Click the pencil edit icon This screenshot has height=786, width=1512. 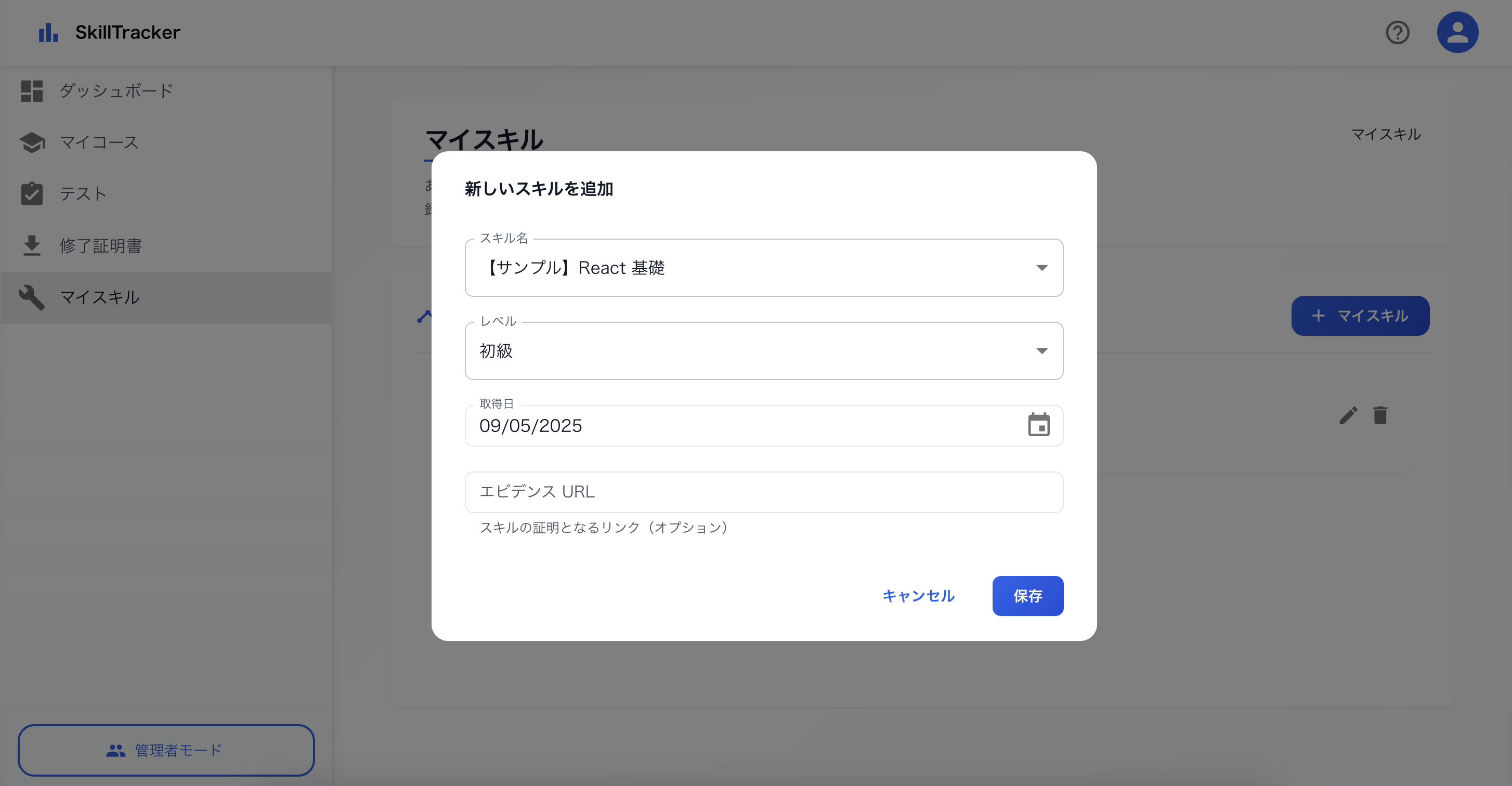click(x=1348, y=415)
